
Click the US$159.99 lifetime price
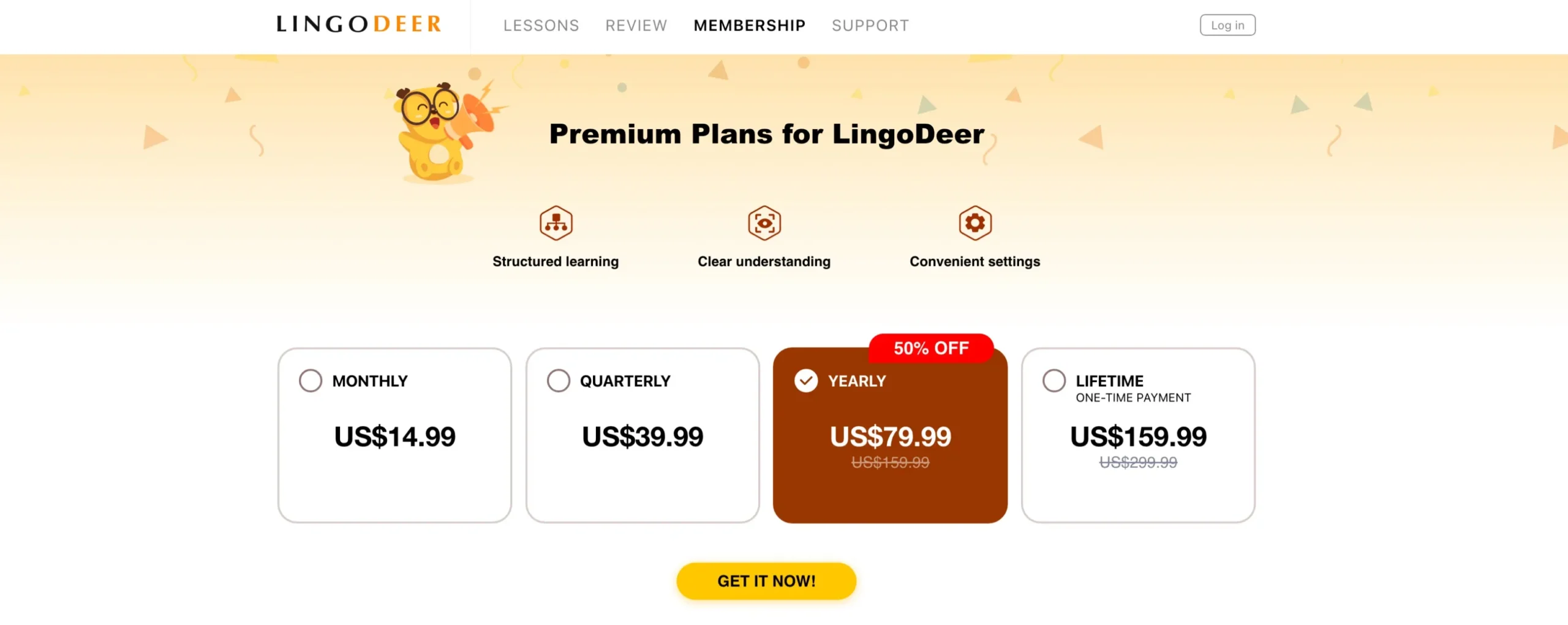[x=1138, y=437]
